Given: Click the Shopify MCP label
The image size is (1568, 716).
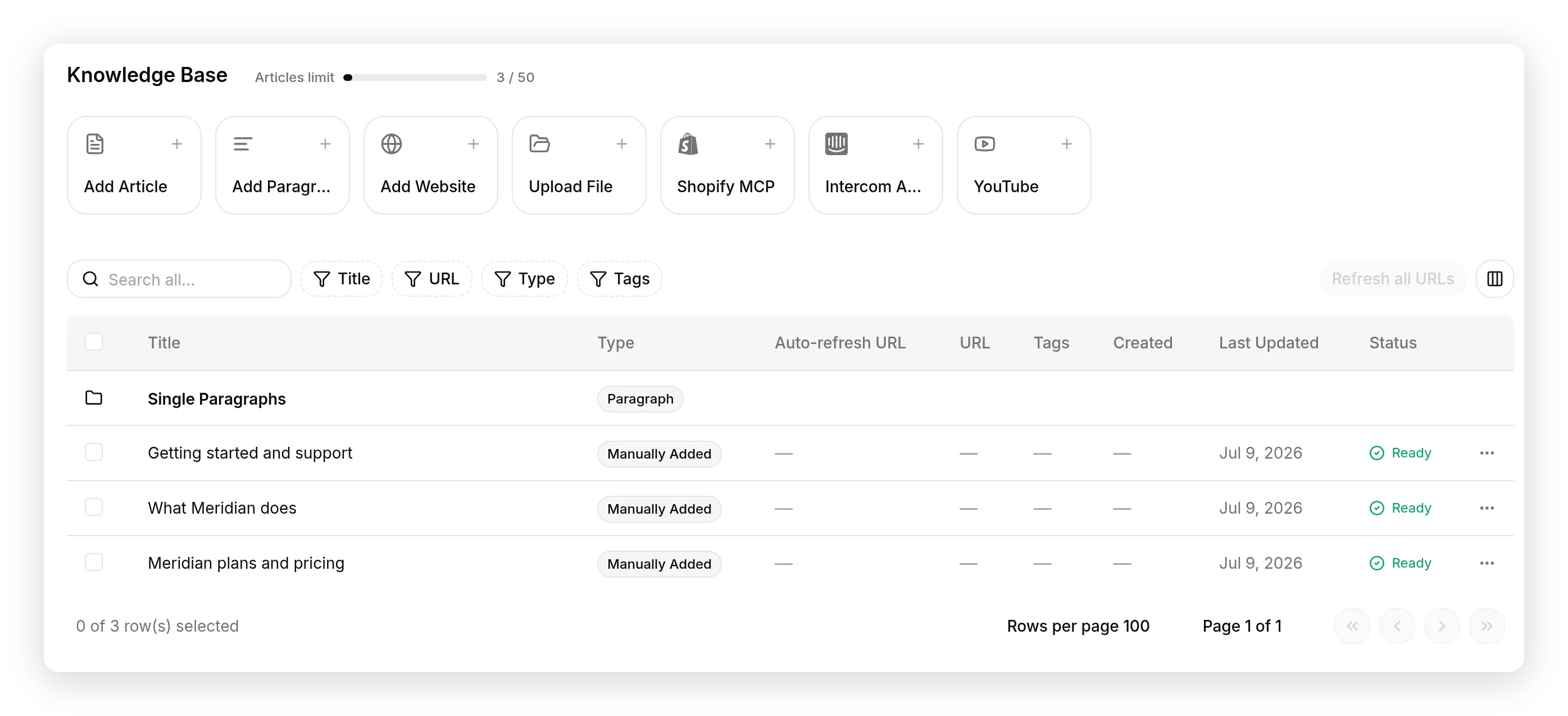Looking at the screenshot, I should click(x=725, y=187).
